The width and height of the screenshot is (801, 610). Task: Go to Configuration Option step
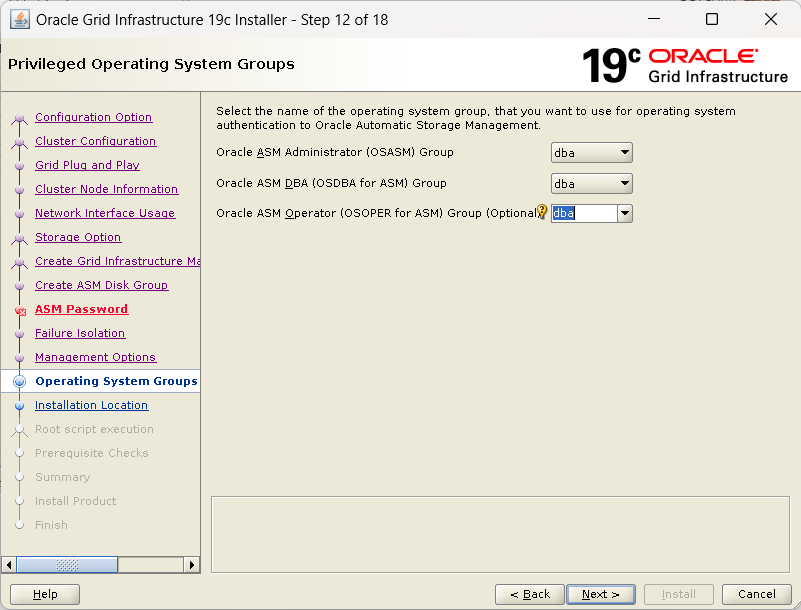[x=93, y=117]
